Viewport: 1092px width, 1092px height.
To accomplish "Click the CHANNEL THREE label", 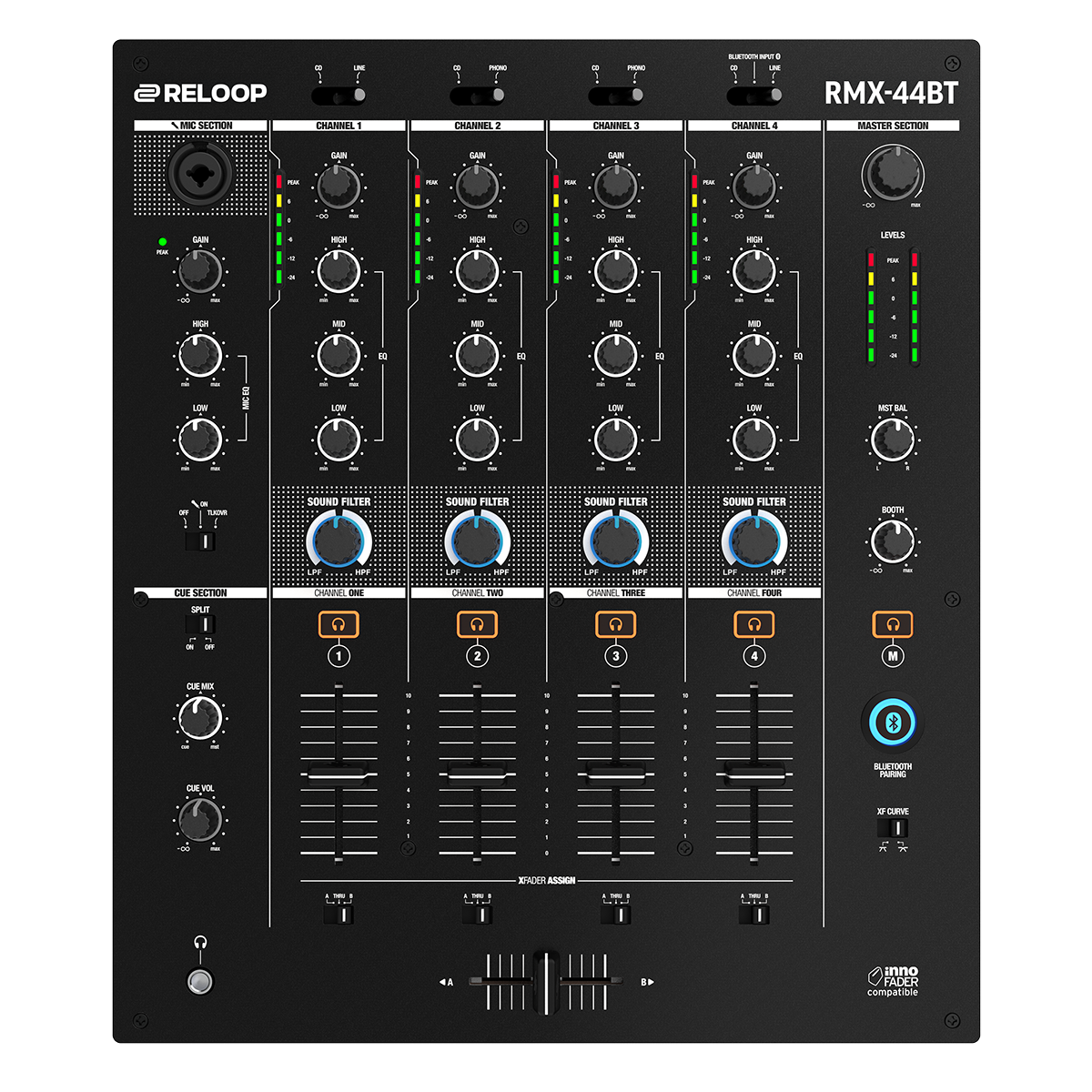I will tap(616, 592).
